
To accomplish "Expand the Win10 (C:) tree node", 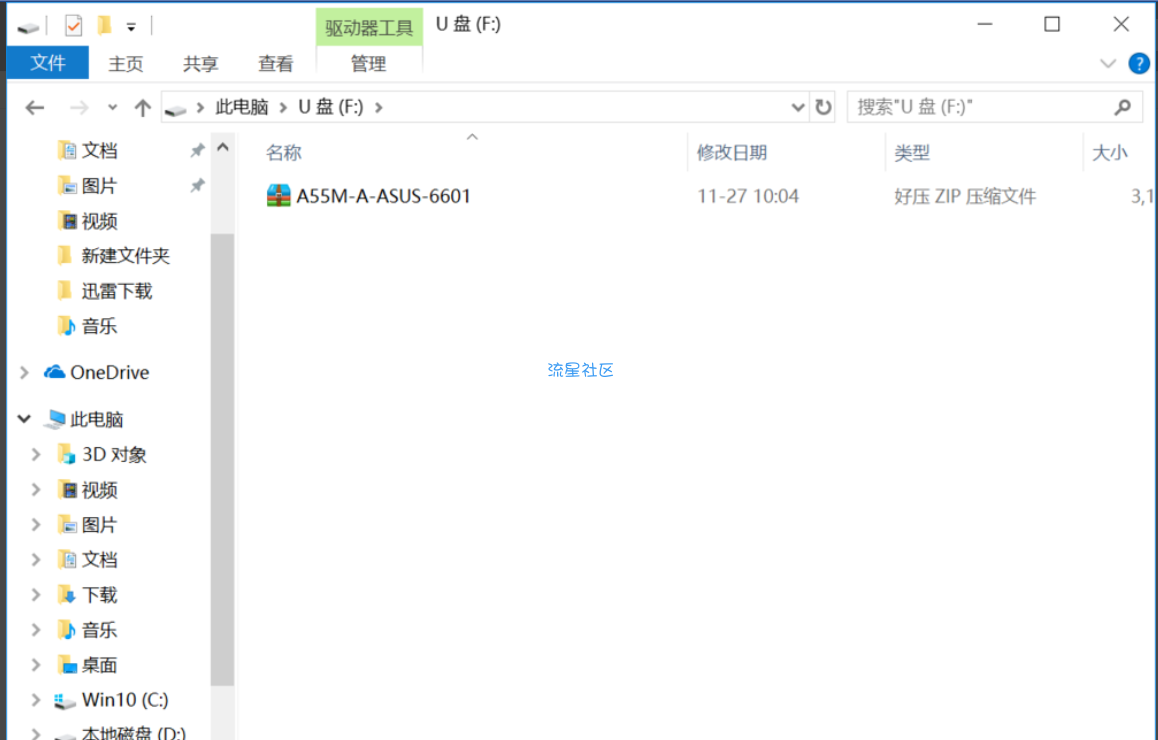I will pyautogui.click(x=35, y=699).
